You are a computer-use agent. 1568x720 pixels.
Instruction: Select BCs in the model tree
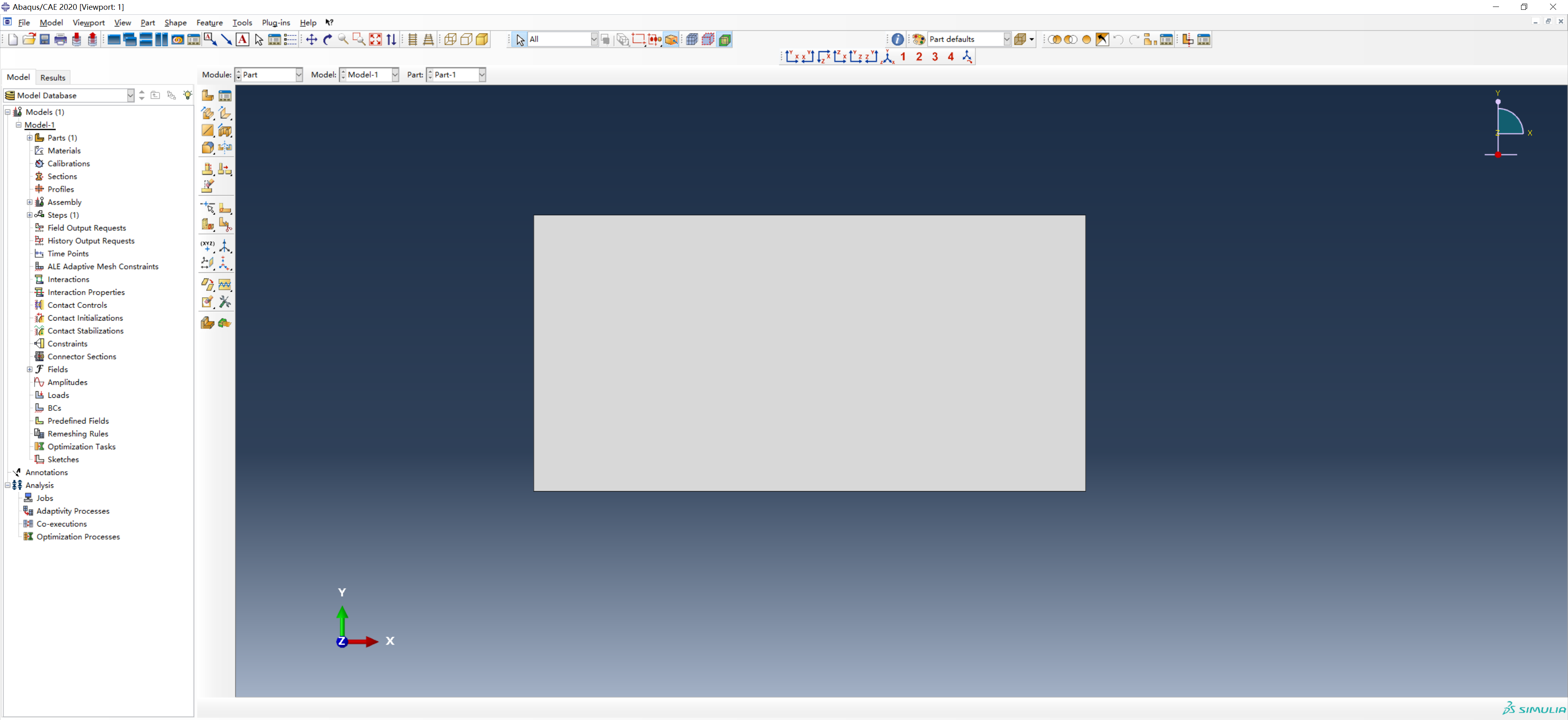point(54,408)
